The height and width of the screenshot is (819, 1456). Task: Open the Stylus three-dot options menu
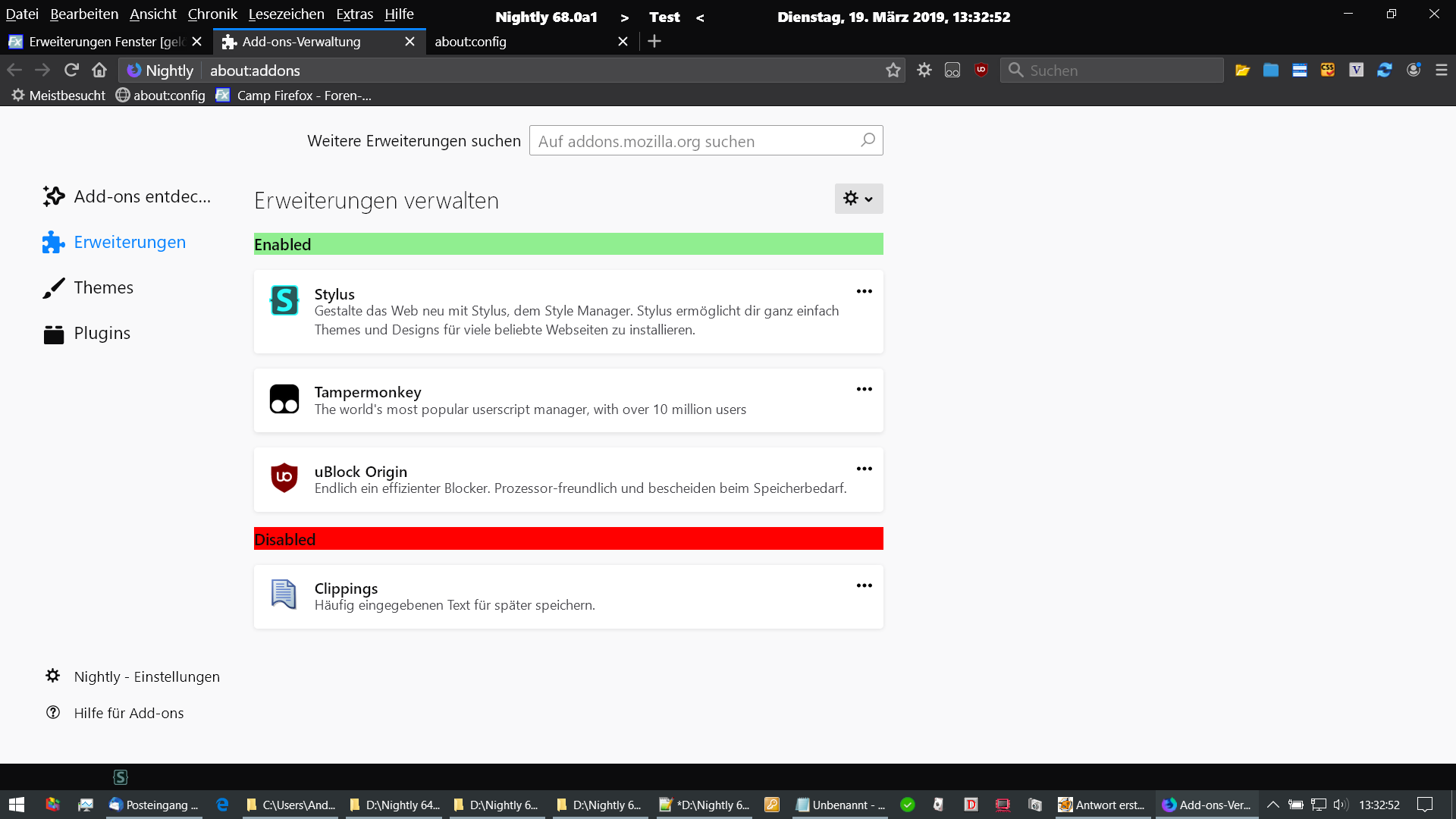coord(864,291)
